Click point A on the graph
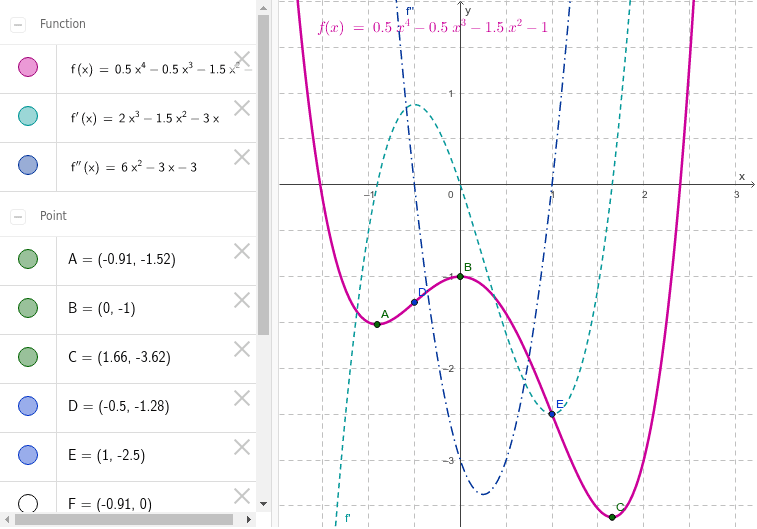Screen dimensions: 757x529 tap(378, 324)
